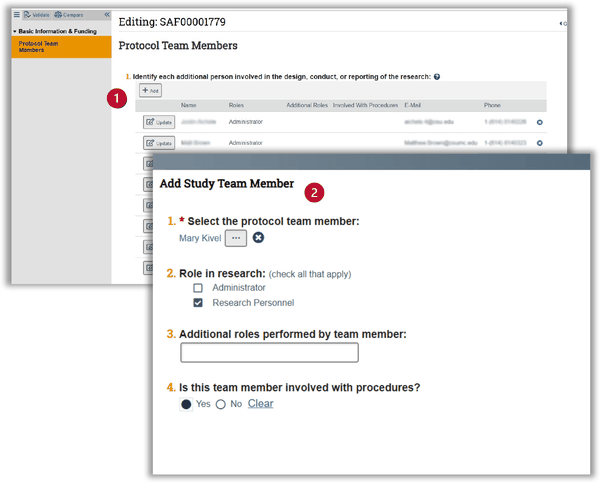
Task: Click the Roles column header
Action: click(x=236, y=105)
